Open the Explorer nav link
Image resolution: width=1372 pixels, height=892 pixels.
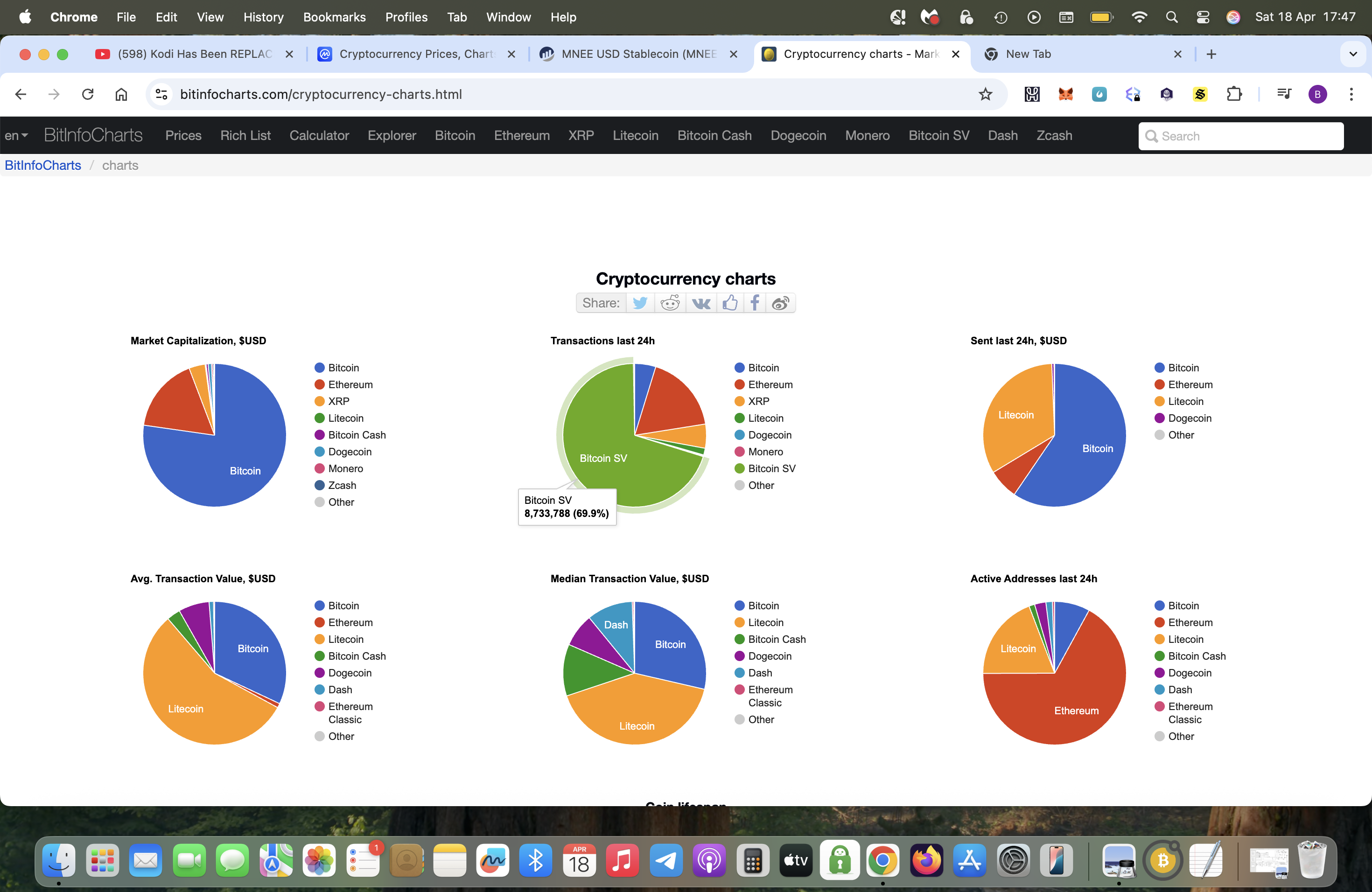(x=392, y=135)
